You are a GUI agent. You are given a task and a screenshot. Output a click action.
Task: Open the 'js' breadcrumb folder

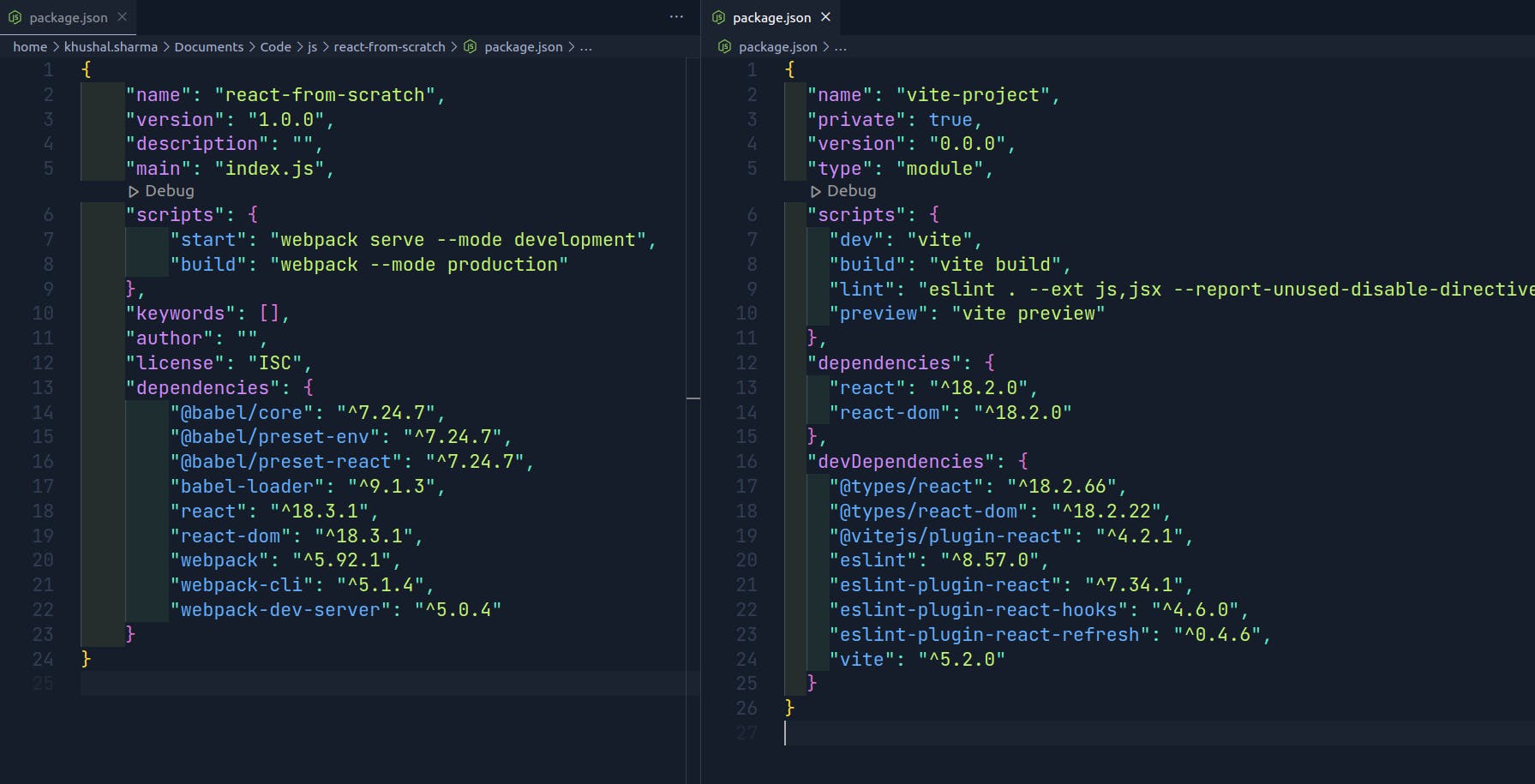point(313,47)
